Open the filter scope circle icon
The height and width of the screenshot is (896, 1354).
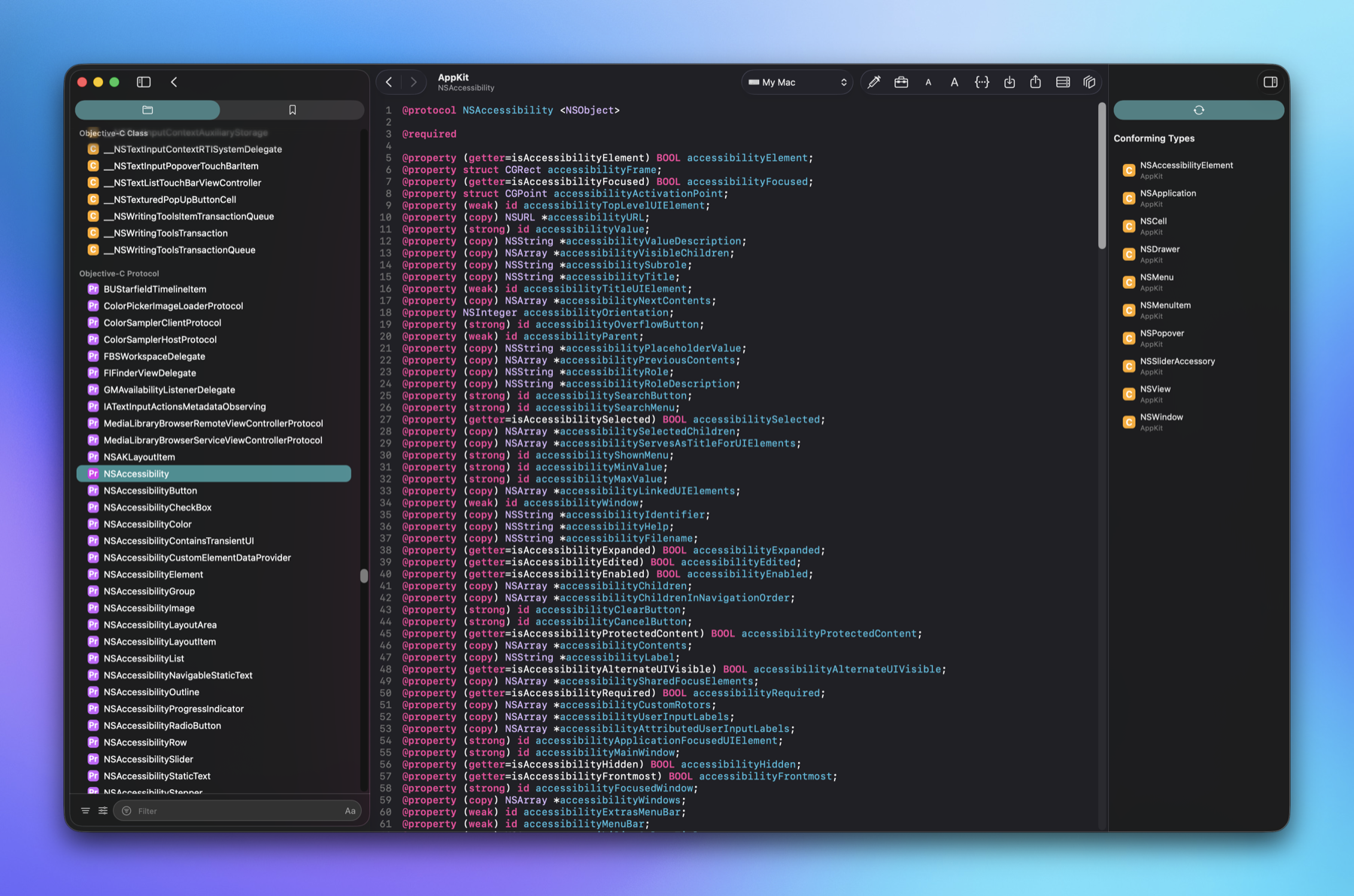[x=126, y=811]
